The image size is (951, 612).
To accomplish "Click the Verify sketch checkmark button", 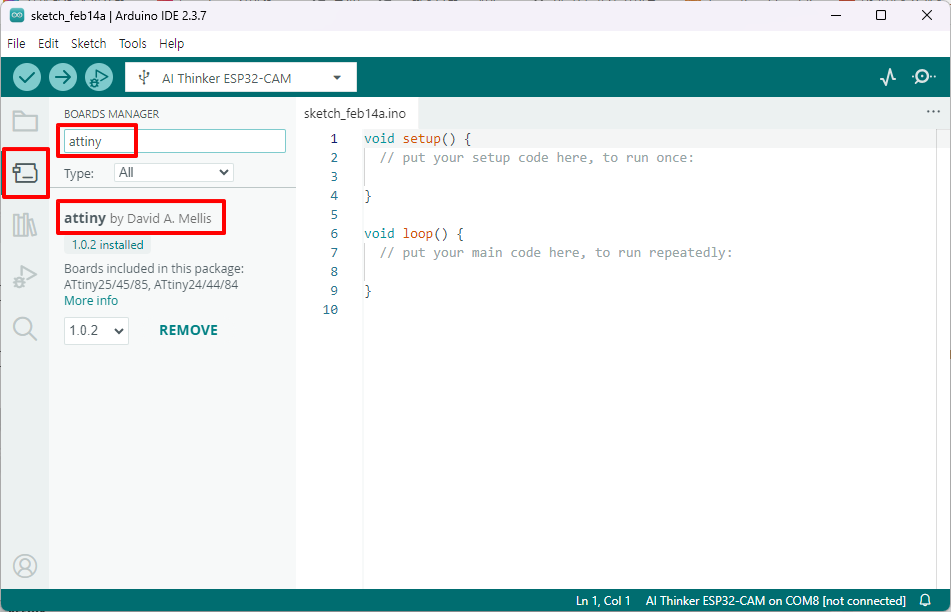I will [x=27, y=78].
